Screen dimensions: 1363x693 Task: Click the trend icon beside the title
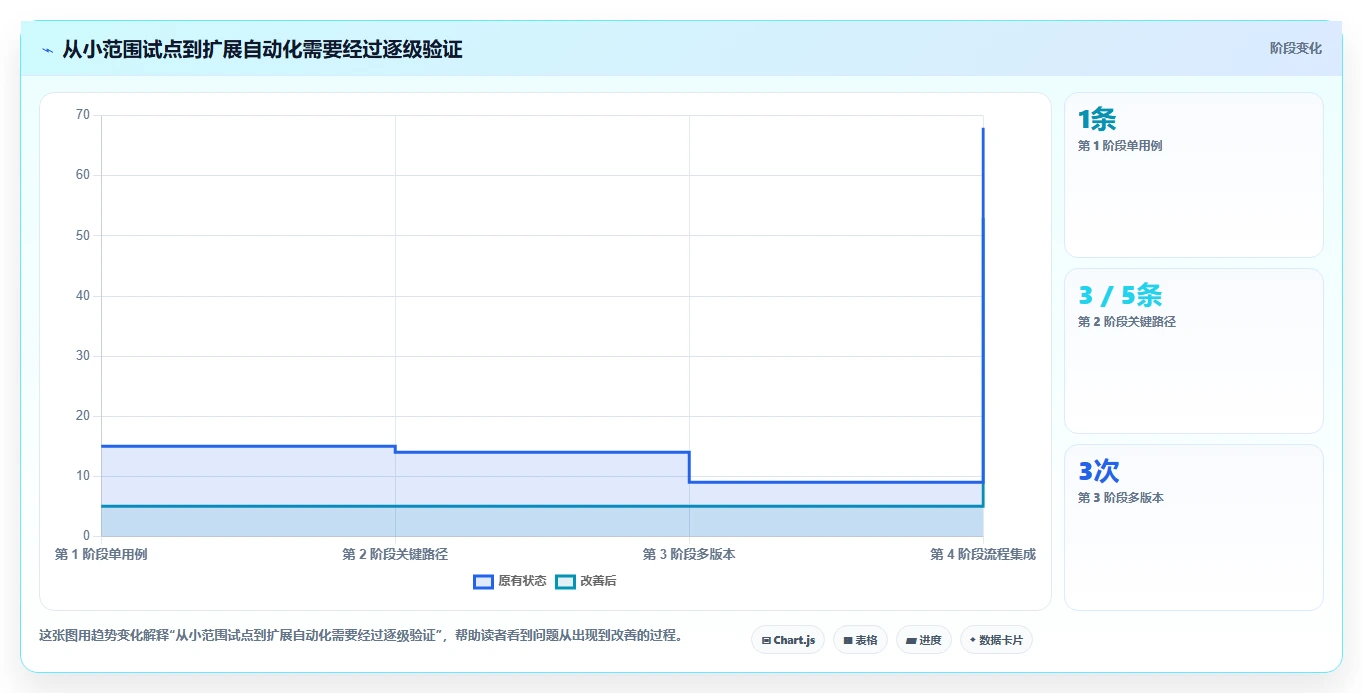tap(47, 50)
